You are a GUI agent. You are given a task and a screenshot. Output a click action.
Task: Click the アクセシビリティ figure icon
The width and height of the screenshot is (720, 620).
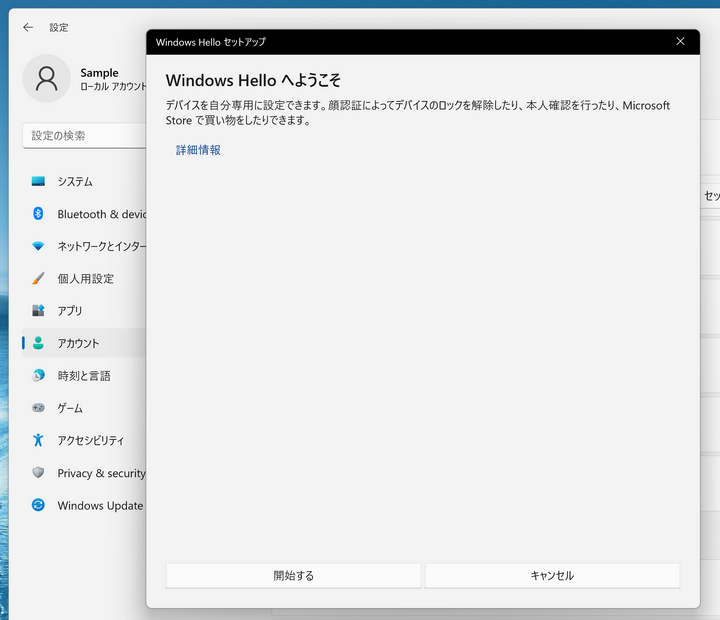point(38,440)
